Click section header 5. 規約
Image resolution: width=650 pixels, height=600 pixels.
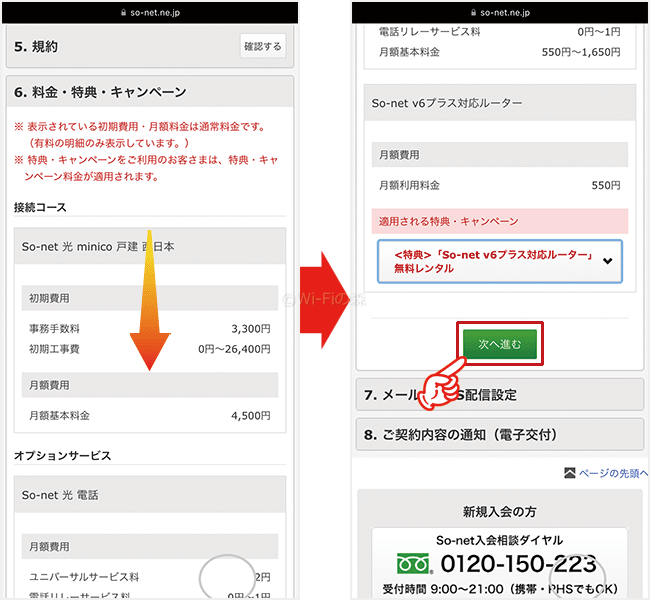click(x=150, y=46)
